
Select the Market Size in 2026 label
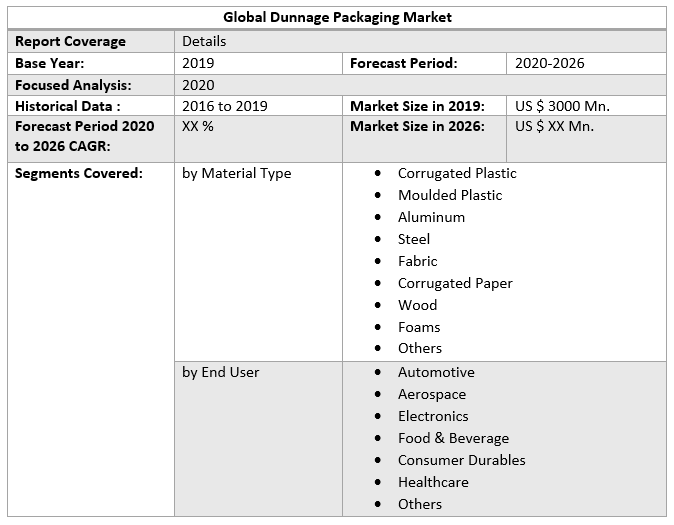click(x=417, y=126)
